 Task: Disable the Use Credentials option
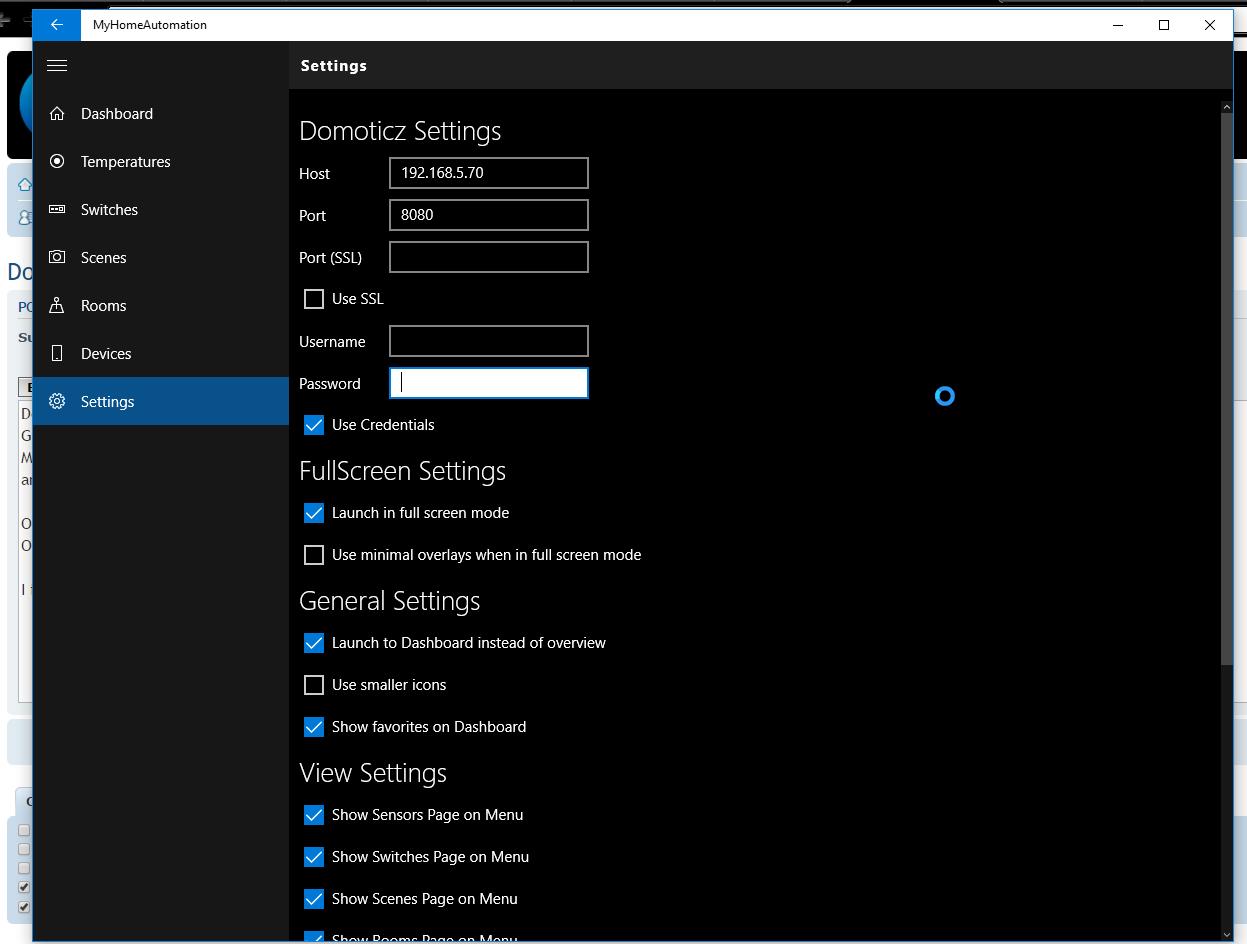(314, 425)
